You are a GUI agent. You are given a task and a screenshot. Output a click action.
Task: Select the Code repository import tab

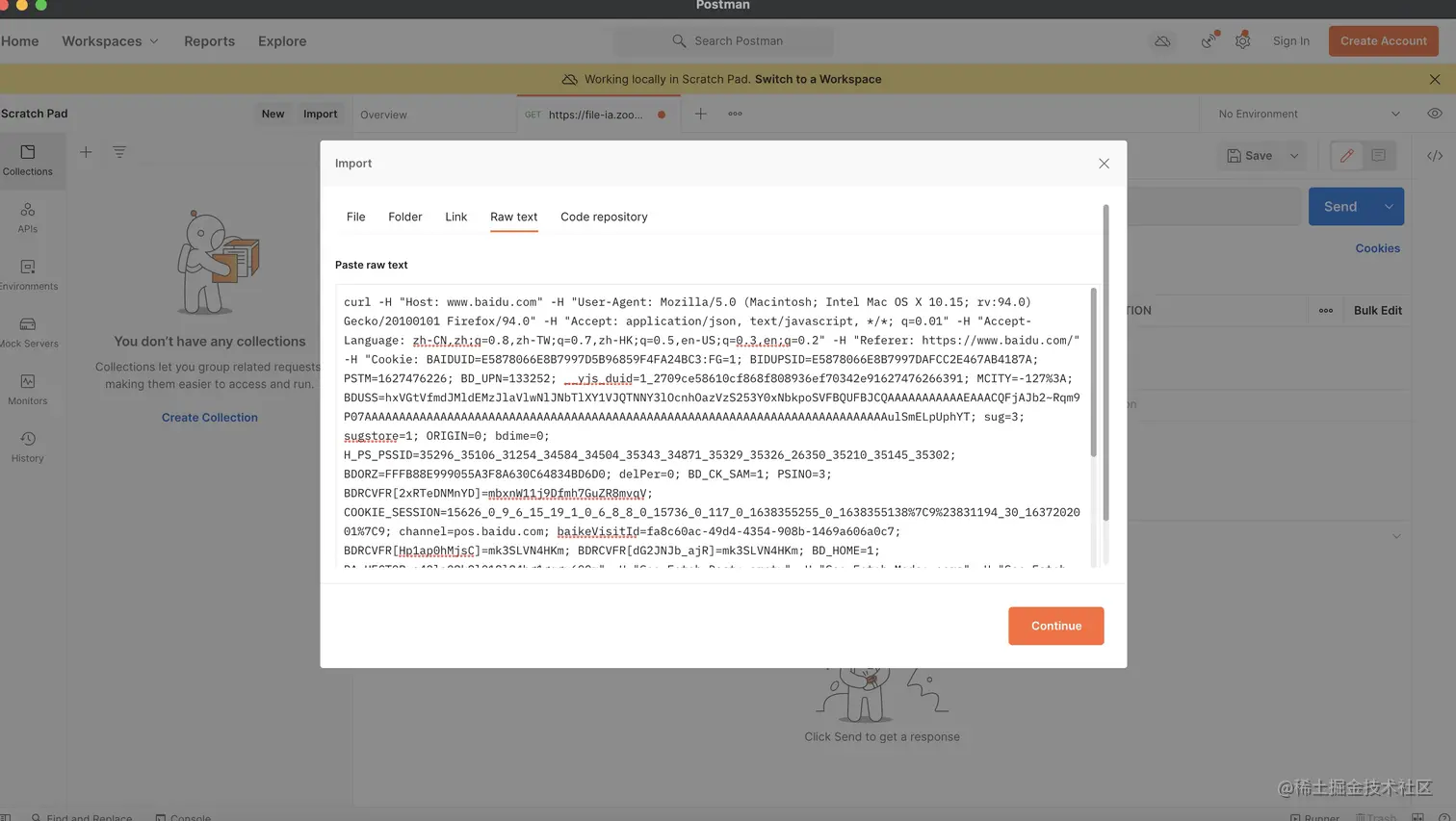604,217
